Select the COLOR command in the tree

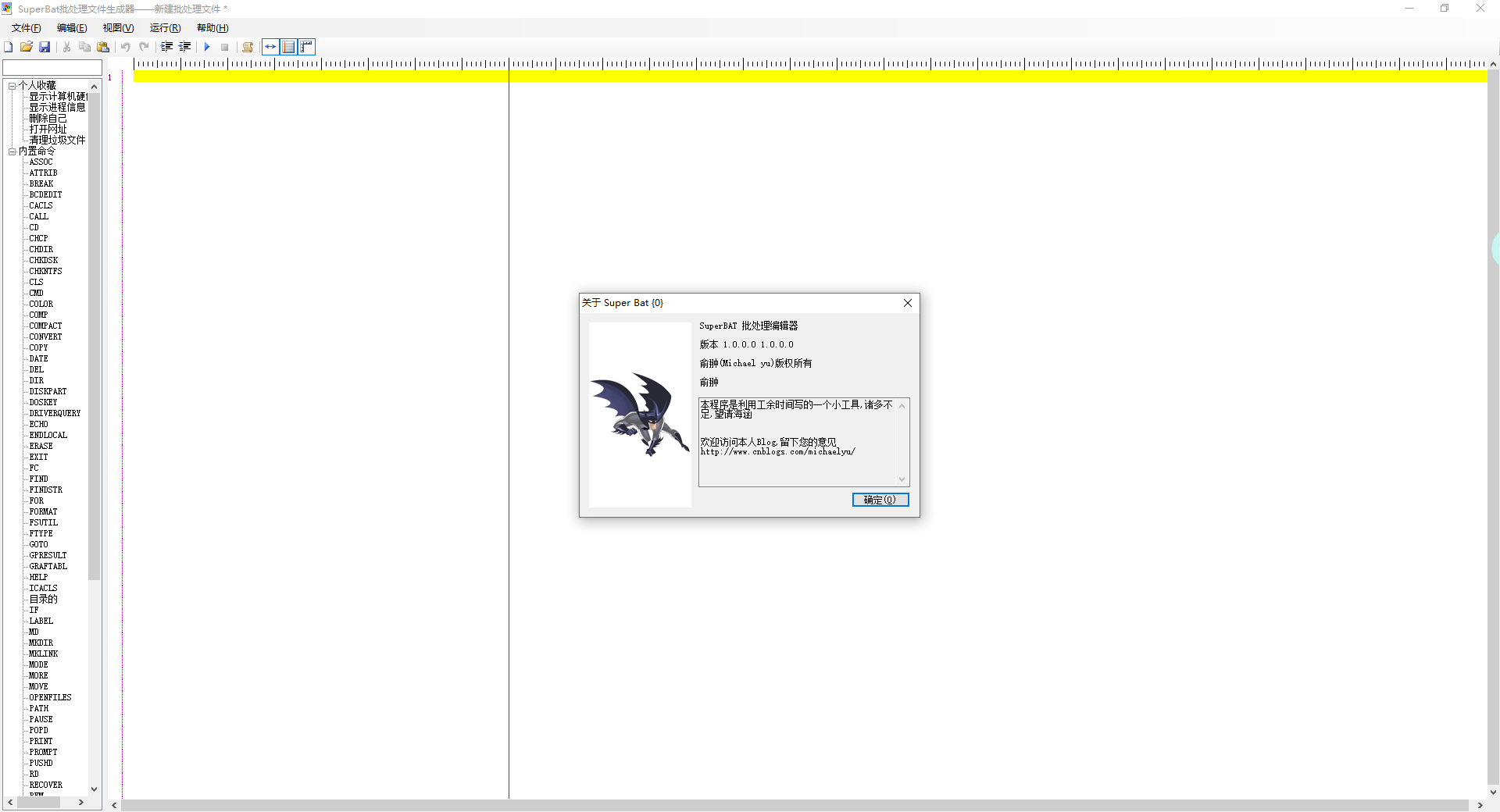point(41,304)
